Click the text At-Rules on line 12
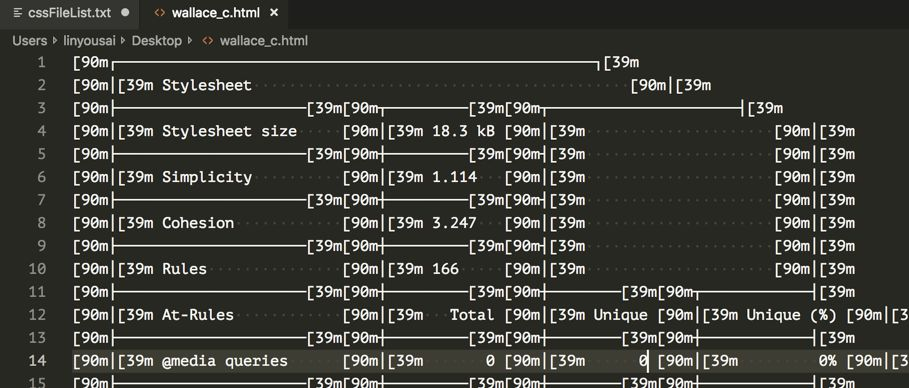 click(198, 315)
